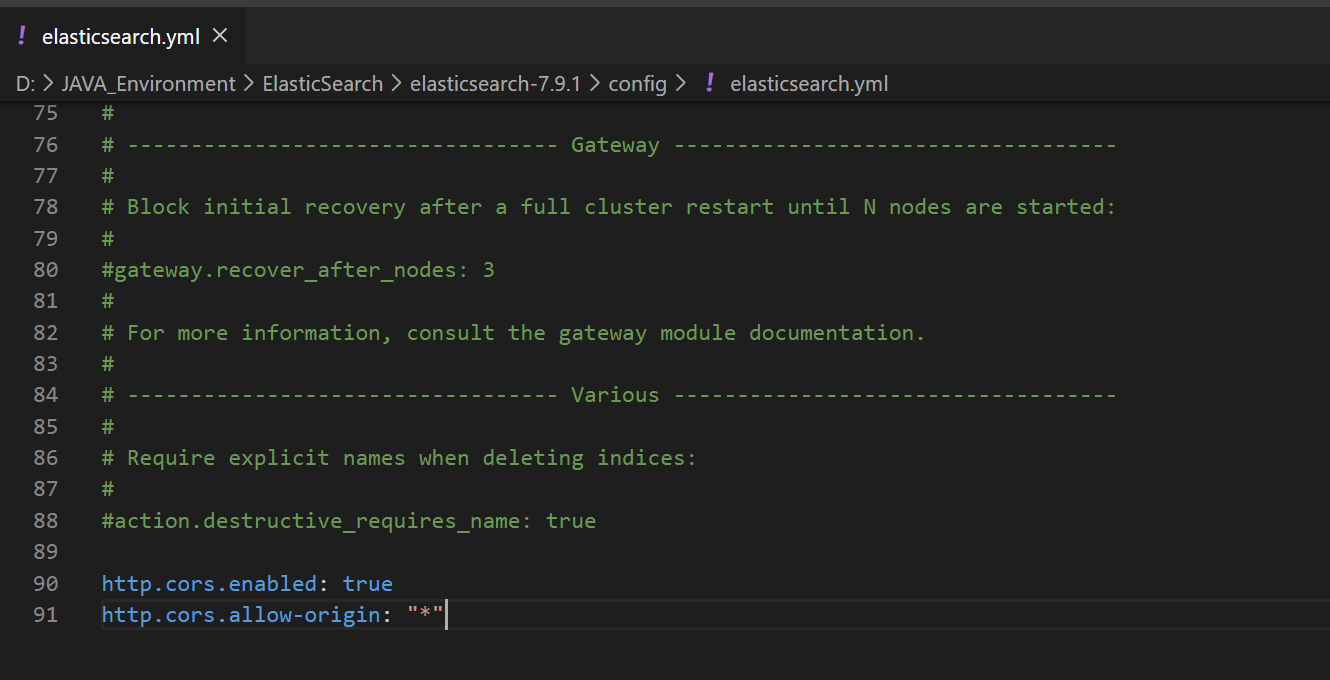1330x680 pixels.
Task: Open the ElasticSearch breadcrumb folder
Action: 323,84
